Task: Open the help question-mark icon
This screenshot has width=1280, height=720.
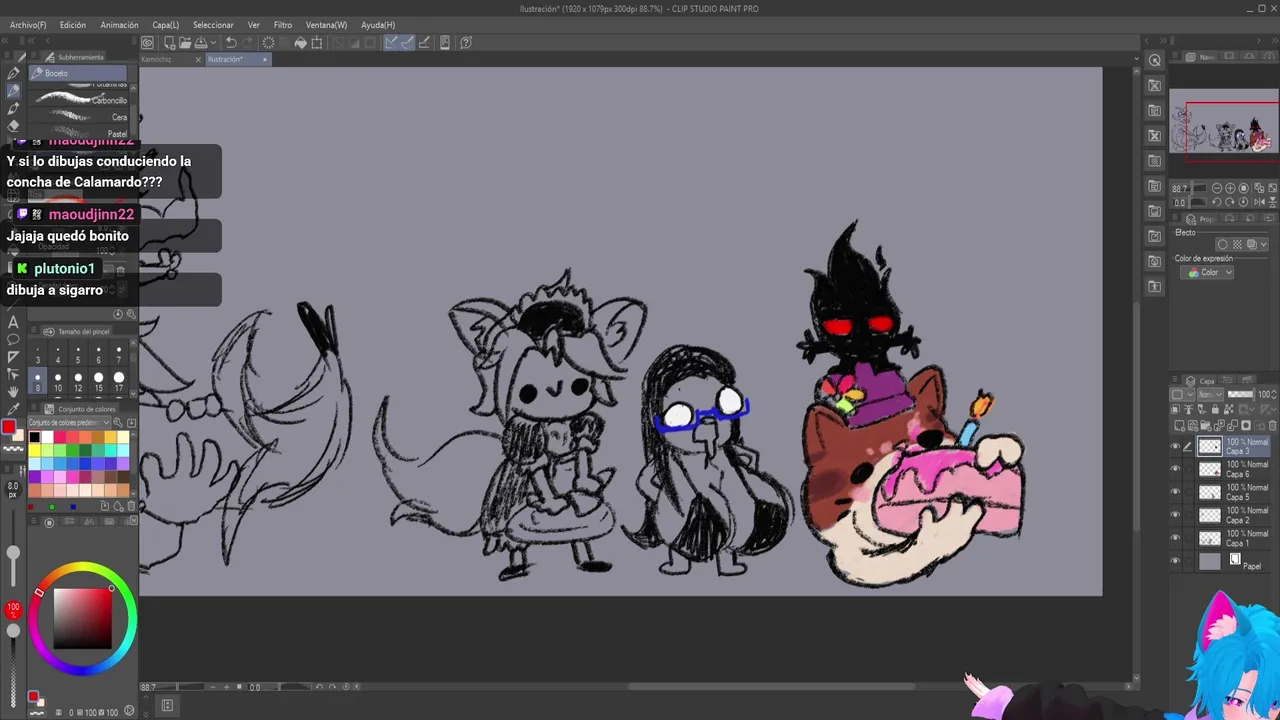Action: pyautogui.click(x=466, y=43)
